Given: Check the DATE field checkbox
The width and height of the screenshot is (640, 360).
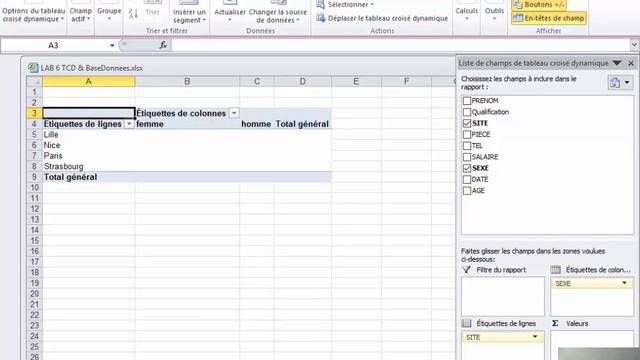Looking at the screenshot, I should pyautogui.click(x=467, y=179).
